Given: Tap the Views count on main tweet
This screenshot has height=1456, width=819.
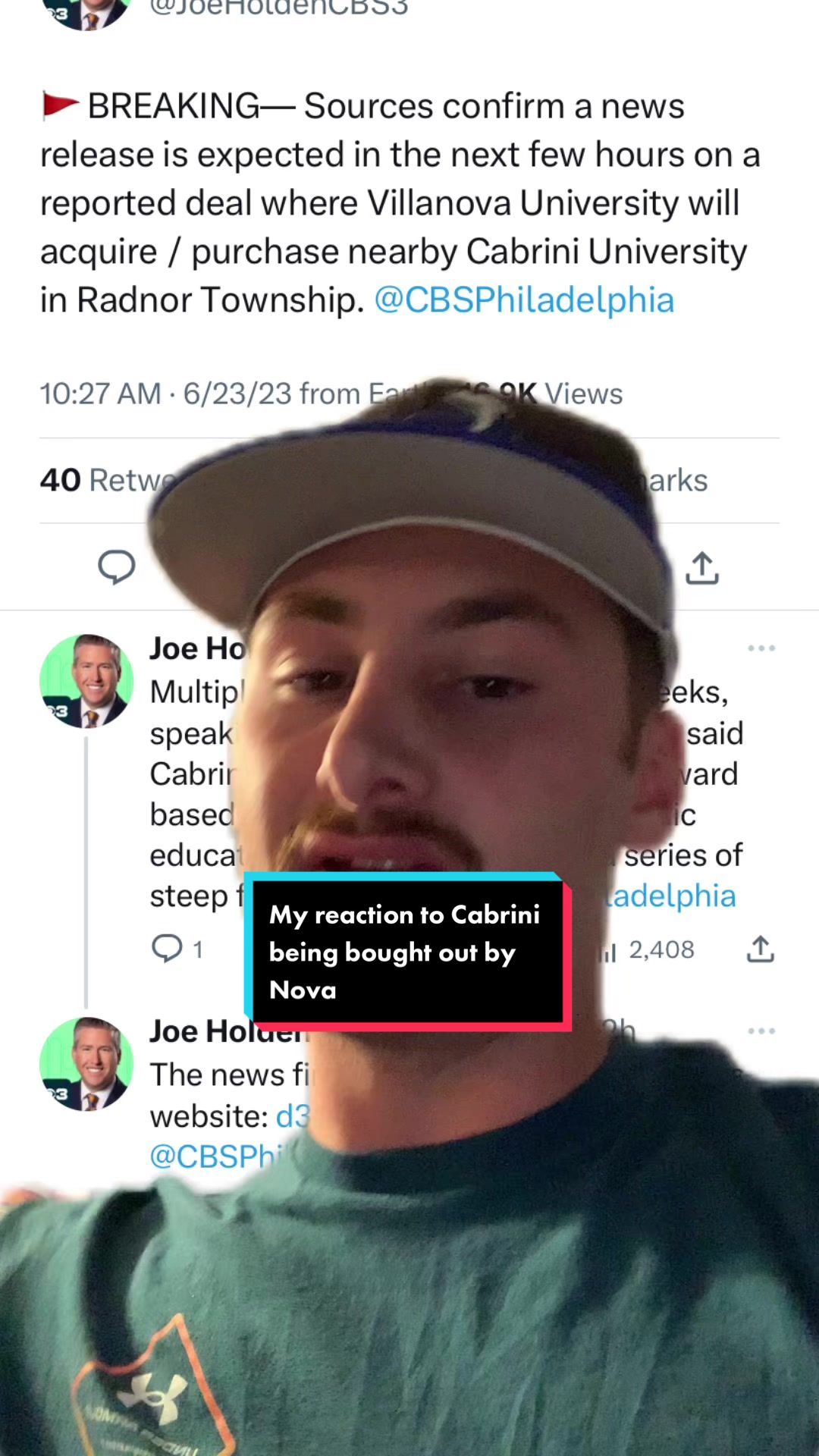Looking at the screenshot, I should [561, 394].
